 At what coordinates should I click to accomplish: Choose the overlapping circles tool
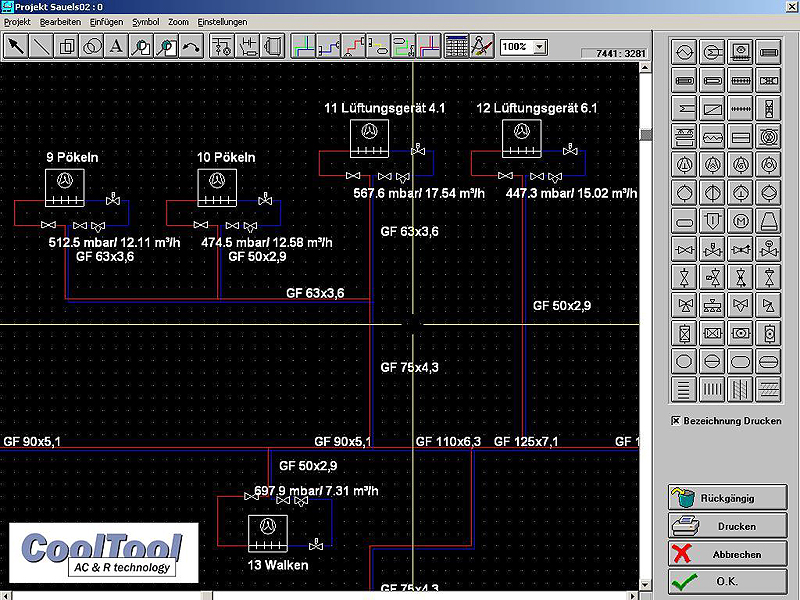point(91,46)
